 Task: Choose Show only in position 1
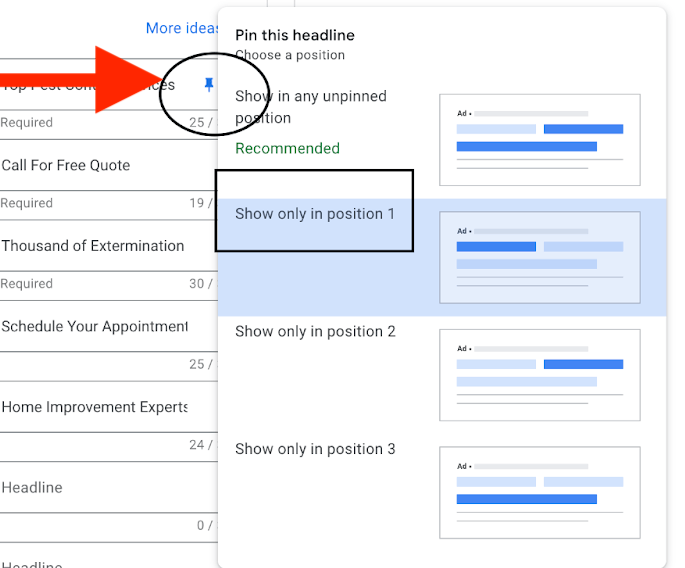315,214
